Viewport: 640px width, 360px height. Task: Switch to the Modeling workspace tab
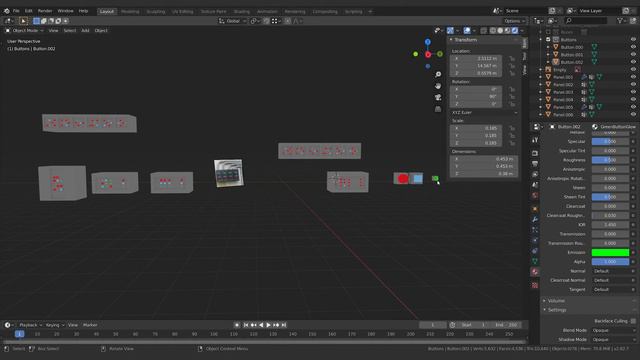click(x=130, y=11)
